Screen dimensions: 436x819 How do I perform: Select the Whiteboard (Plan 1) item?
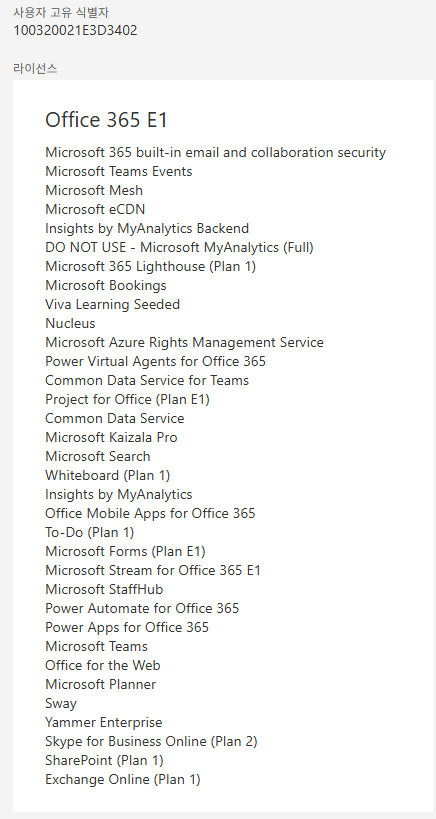pos(108,475)
